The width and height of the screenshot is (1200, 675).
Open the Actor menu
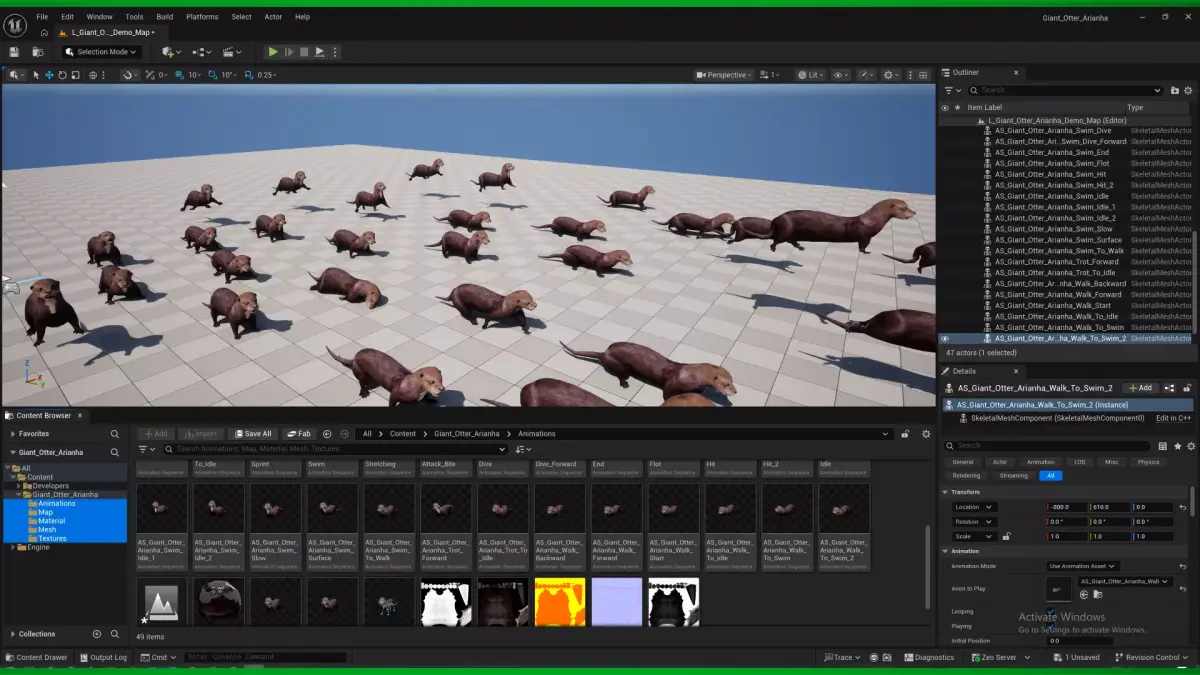pos(273,17)
